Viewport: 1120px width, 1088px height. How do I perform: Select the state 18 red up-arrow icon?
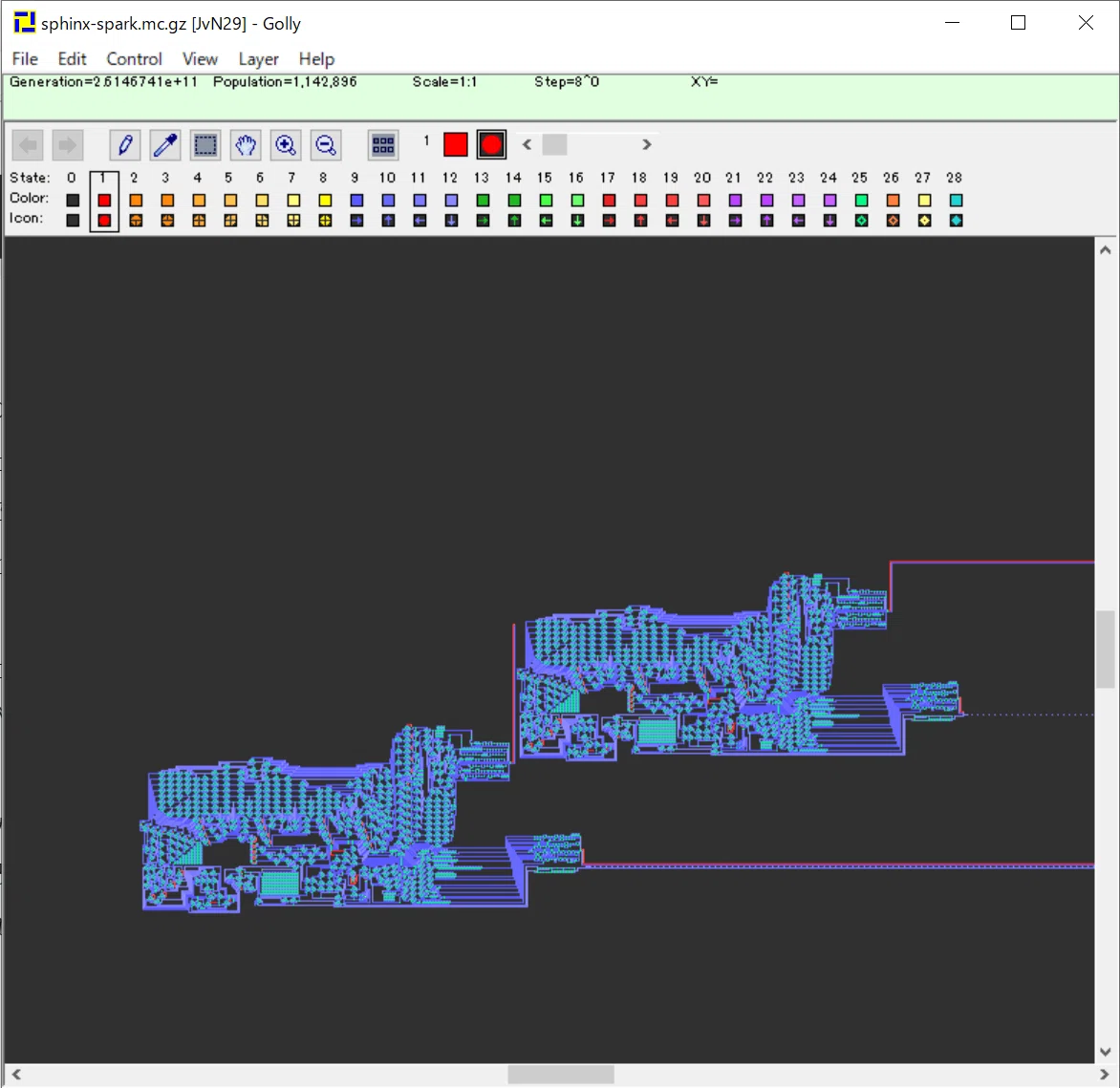(x=640, y=221)
